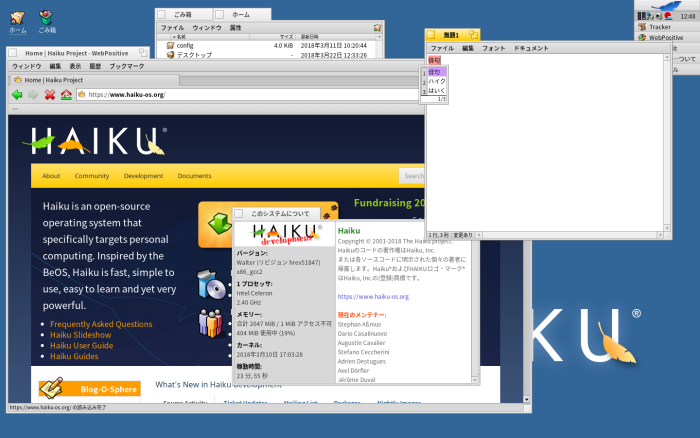Open フォント menu in the text editor
Image resolution: width=700 pixels, height=438 pixels.
(x=493, y=48)
